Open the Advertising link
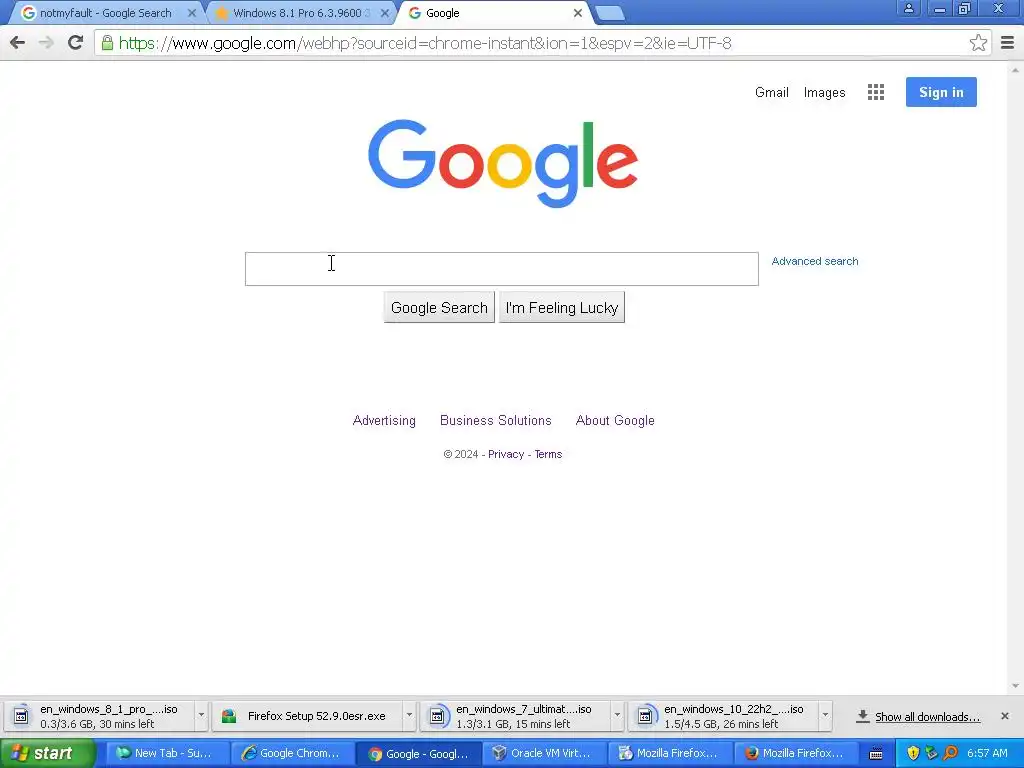 (x=384, y=421)
